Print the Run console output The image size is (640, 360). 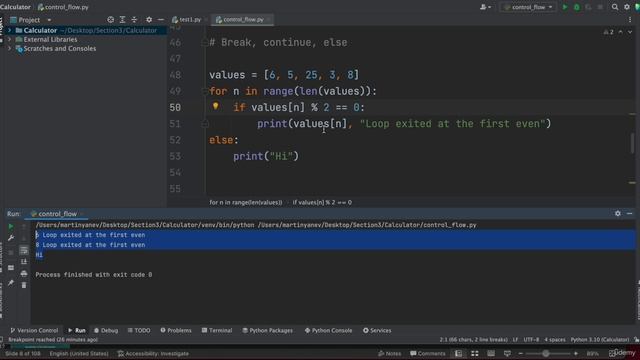click(x=24, y=273)
